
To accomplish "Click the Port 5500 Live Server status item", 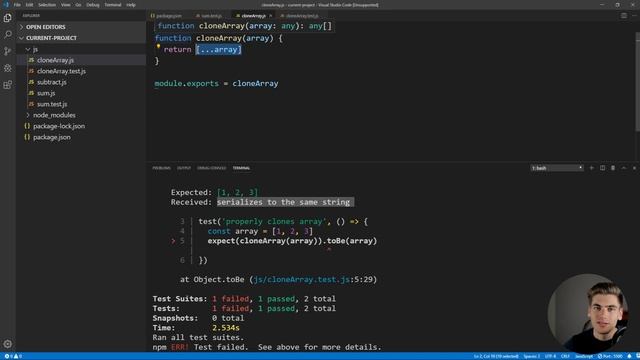I will click(610, 356).
